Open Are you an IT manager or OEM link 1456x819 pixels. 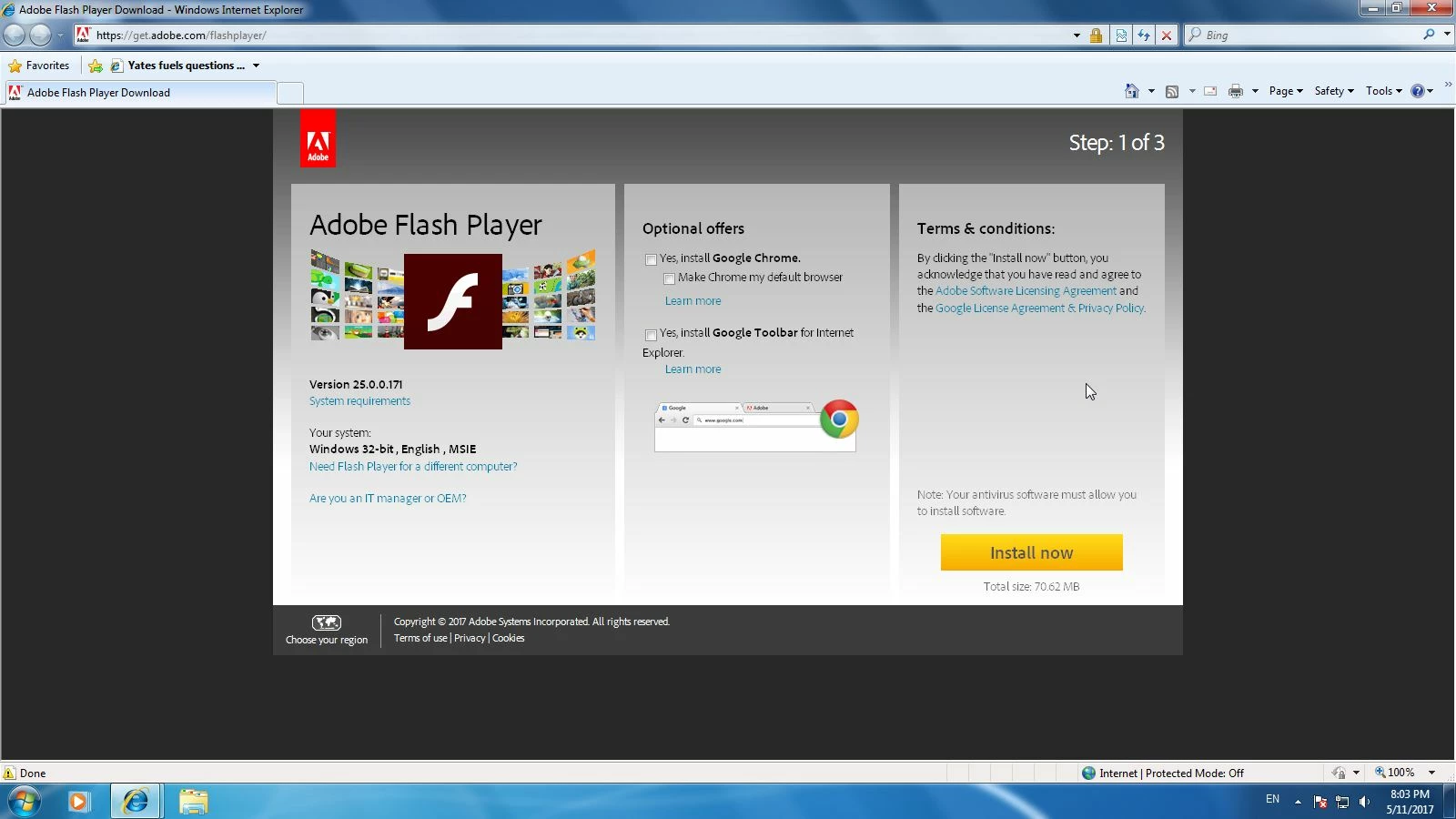tap(388, 499)
